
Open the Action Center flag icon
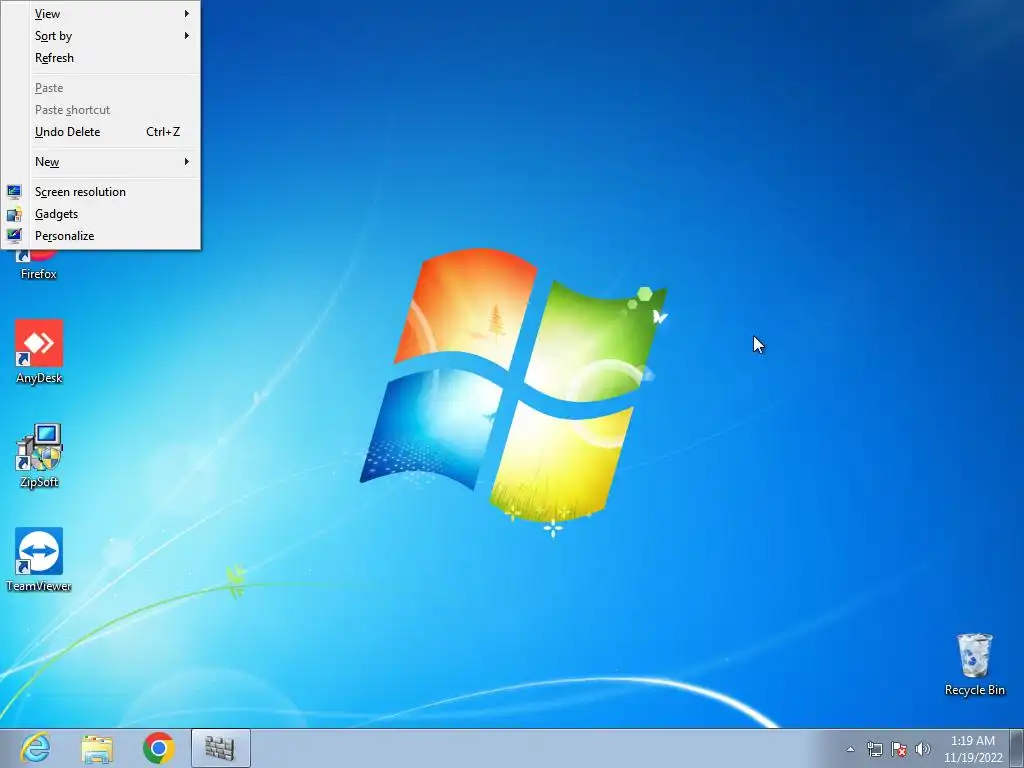[899, 749]
